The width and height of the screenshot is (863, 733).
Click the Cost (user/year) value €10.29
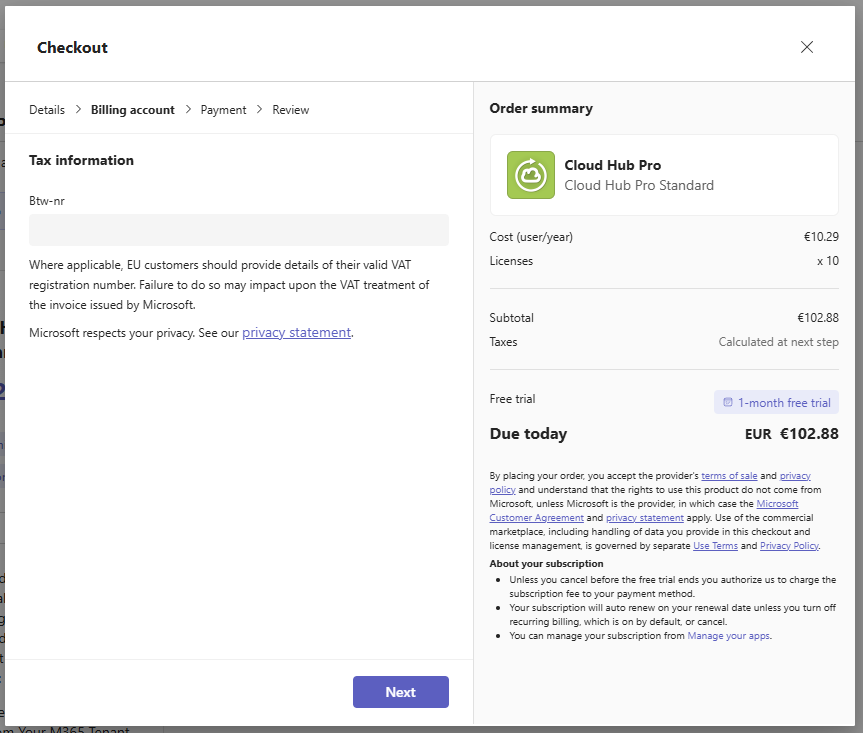(821, 237)
